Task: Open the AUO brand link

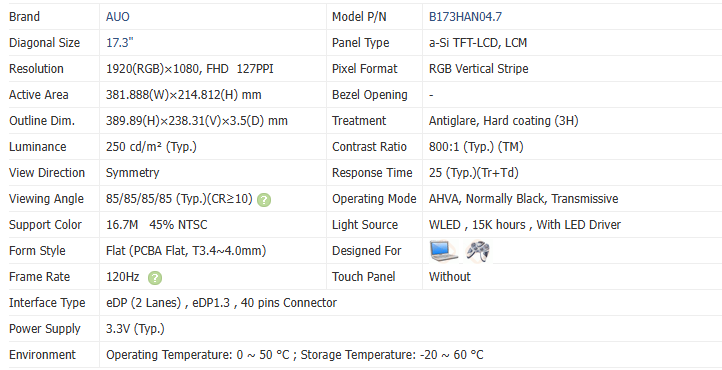Action: point(118,17)
